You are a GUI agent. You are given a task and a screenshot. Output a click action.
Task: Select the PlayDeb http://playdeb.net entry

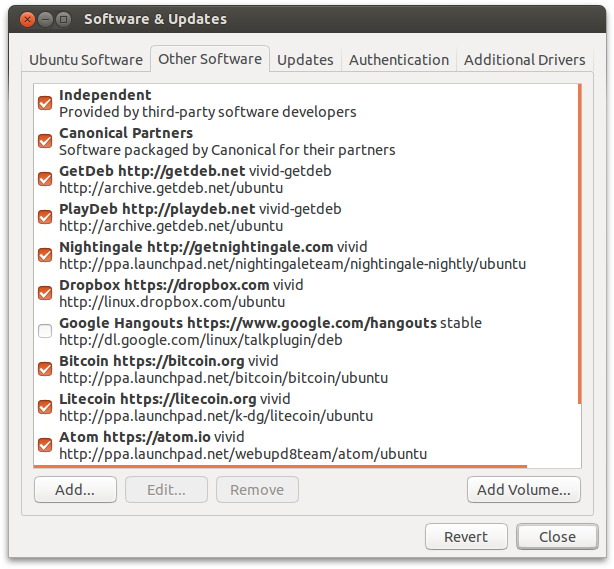200,217
